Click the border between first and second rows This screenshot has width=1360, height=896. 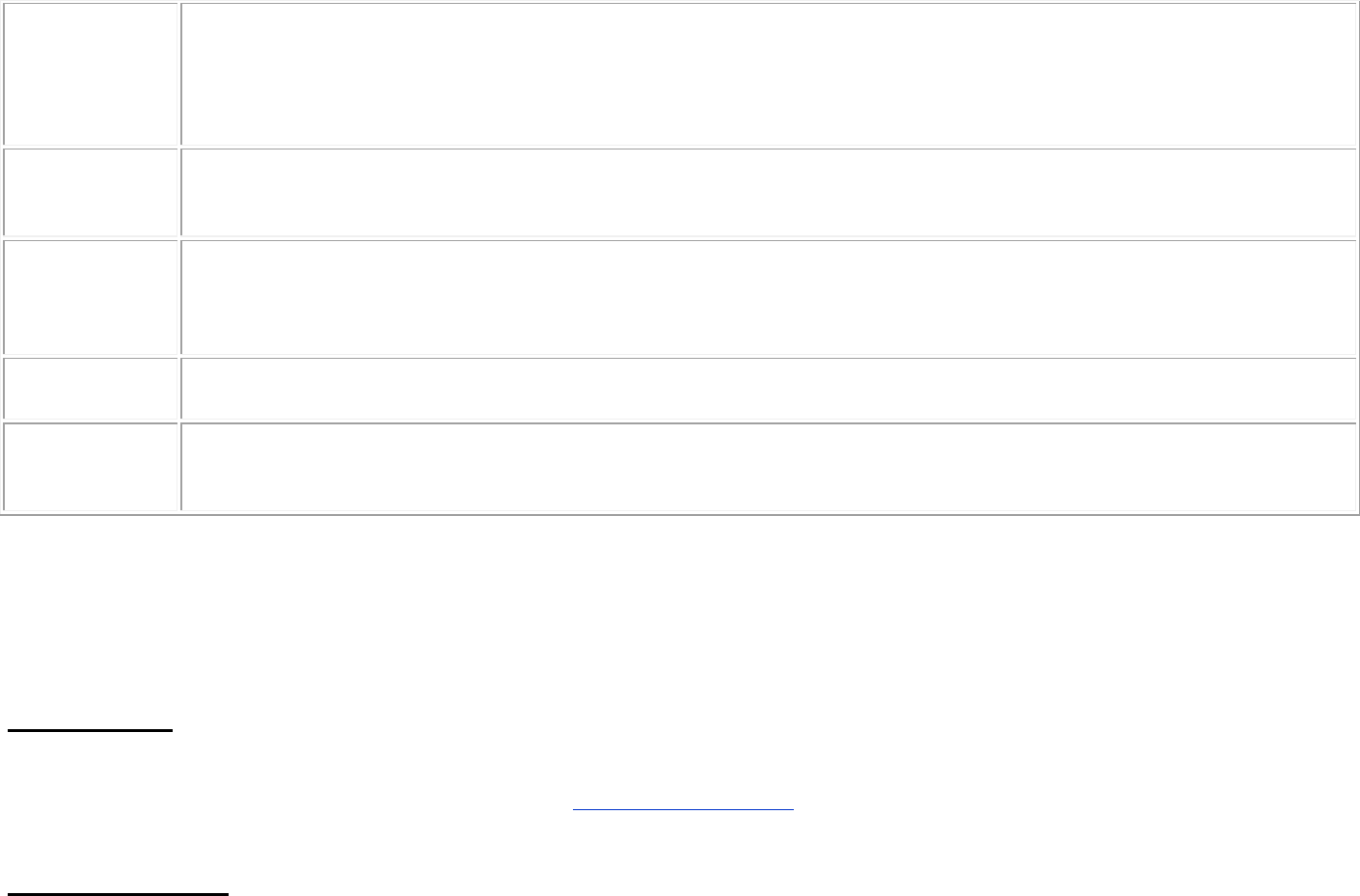click(680, 147)
